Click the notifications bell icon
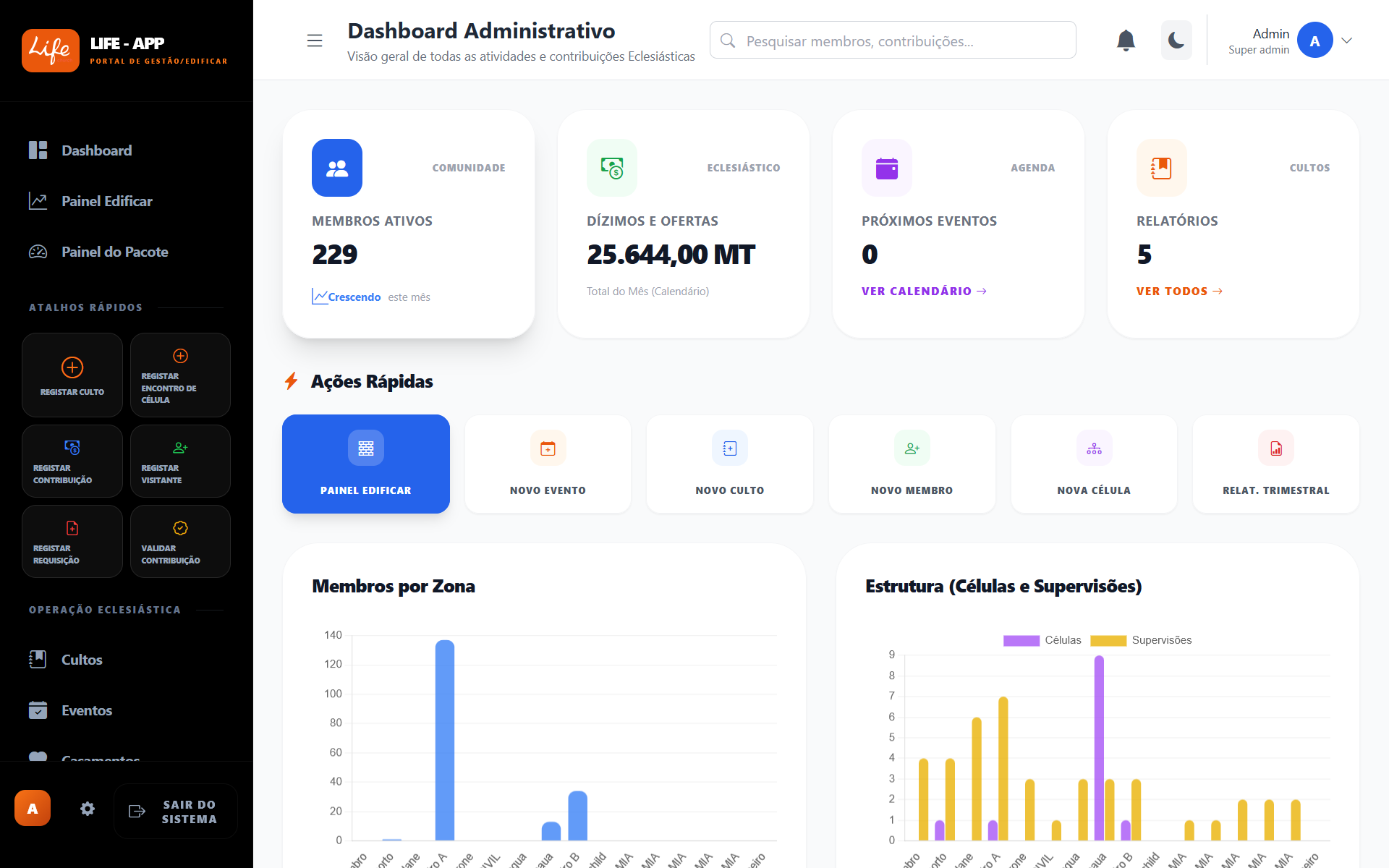Image resolution: width=1389 pixels, height=868 pixels. click(x=1126, y=41)
